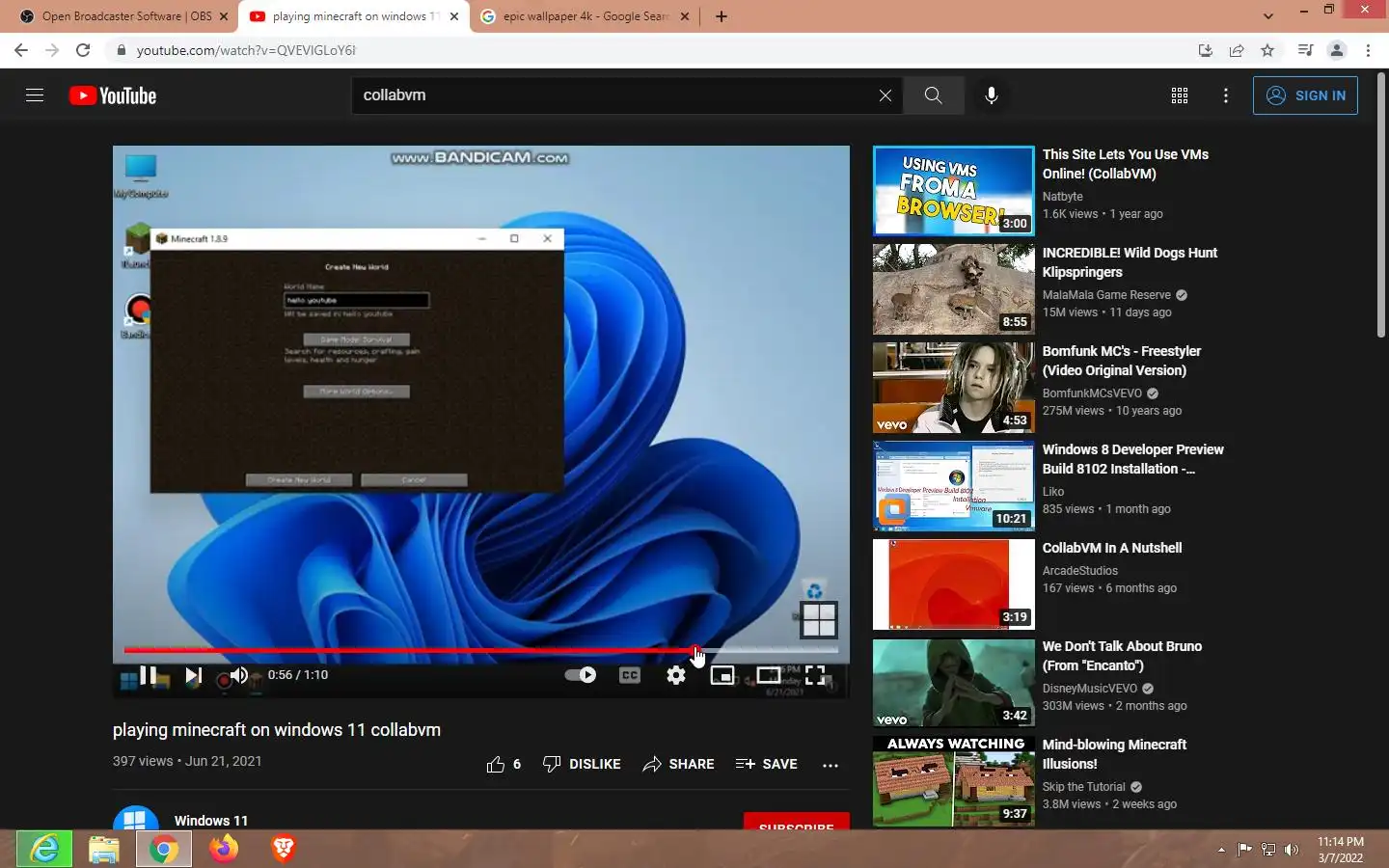Click the Natbyte channel name
This screenshot has height=868, width=1389.
1062,197
